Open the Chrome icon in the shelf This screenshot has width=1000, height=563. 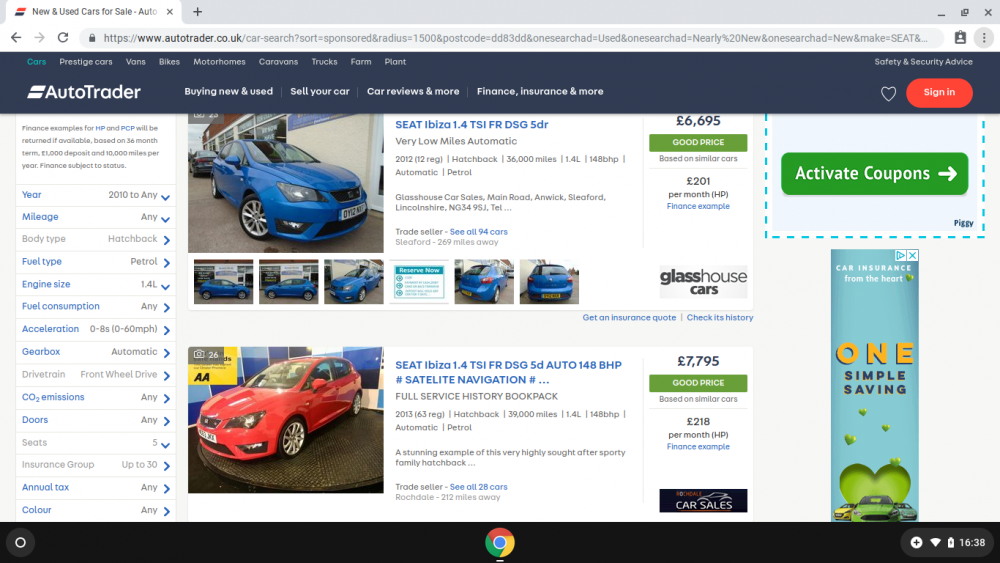click(500, 543)
